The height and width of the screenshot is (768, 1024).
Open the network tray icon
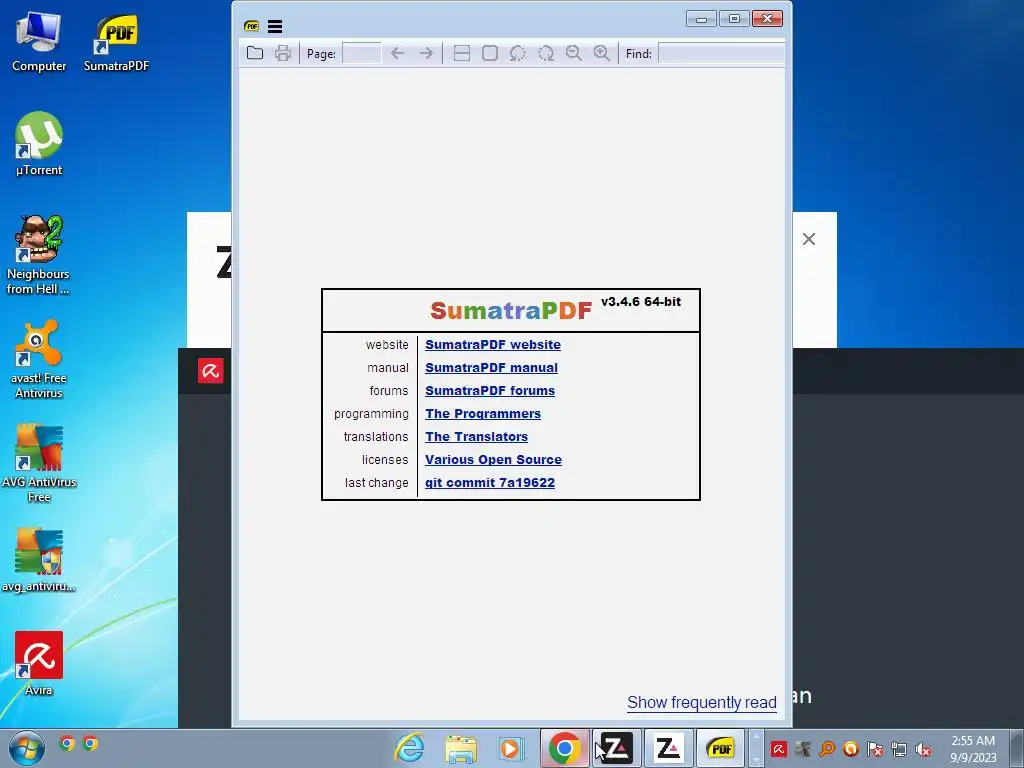[x=899, y=749]
